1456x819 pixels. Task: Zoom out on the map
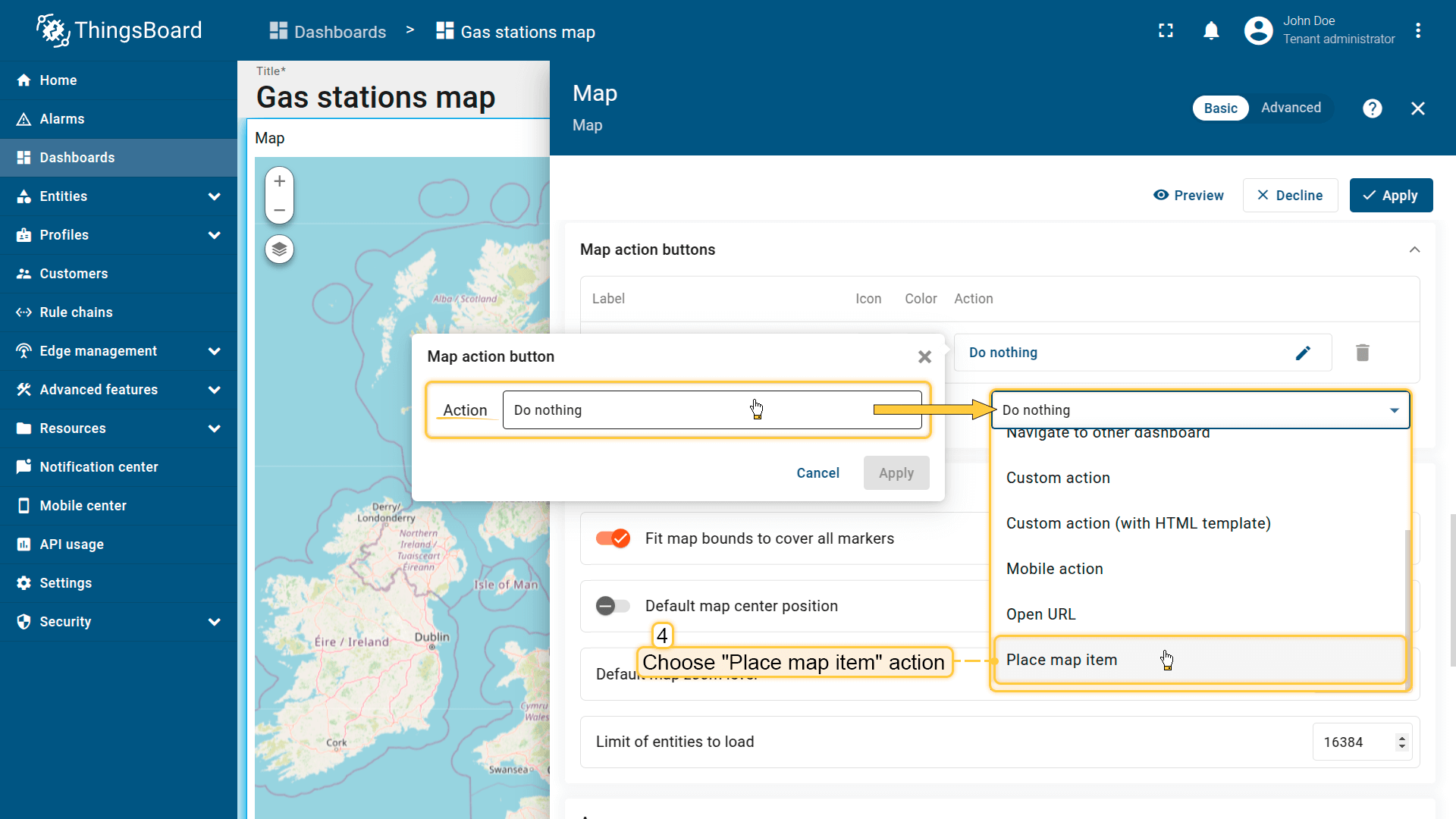(279, 211)
